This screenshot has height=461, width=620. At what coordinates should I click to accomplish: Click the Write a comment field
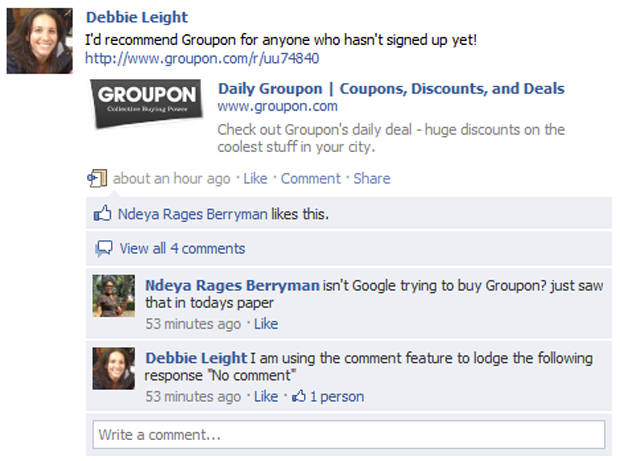[348, 435]
